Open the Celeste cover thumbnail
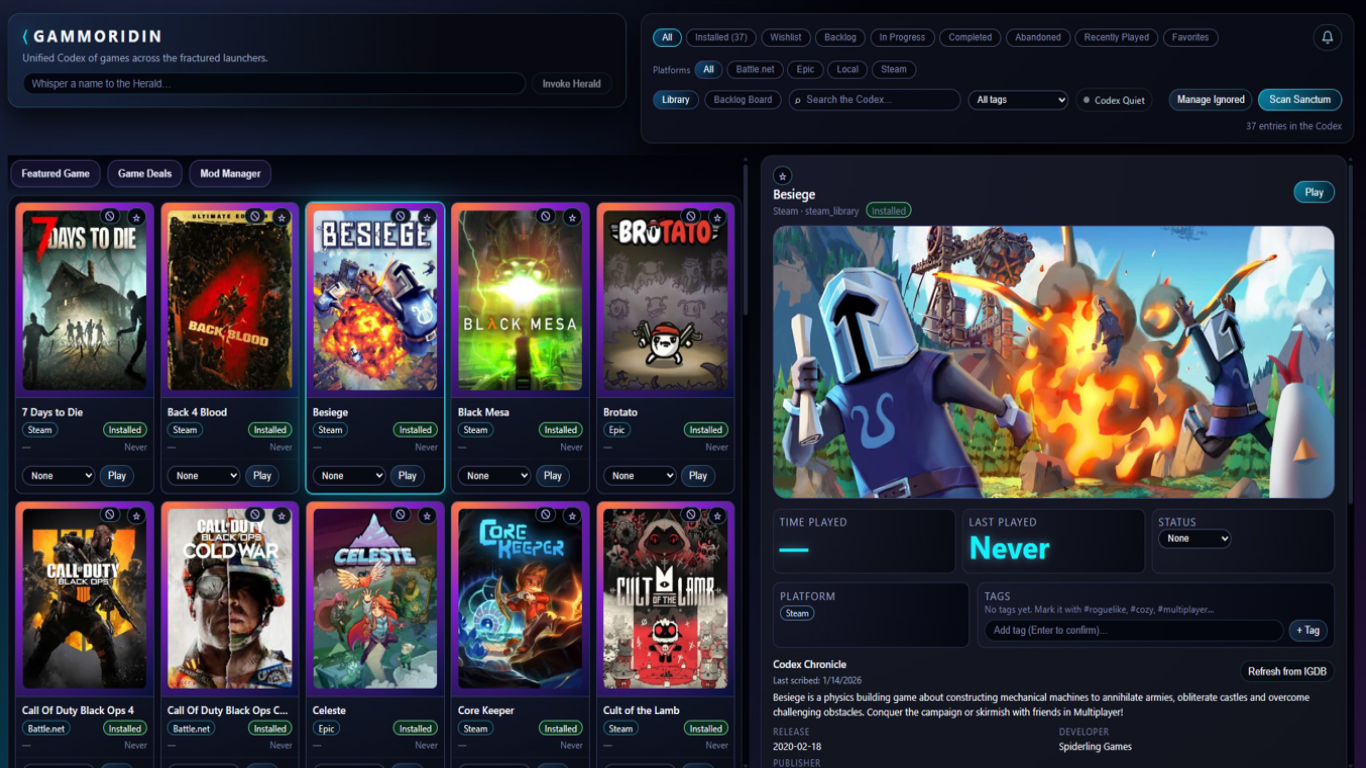1366x768 pixels. pos(375,599)
